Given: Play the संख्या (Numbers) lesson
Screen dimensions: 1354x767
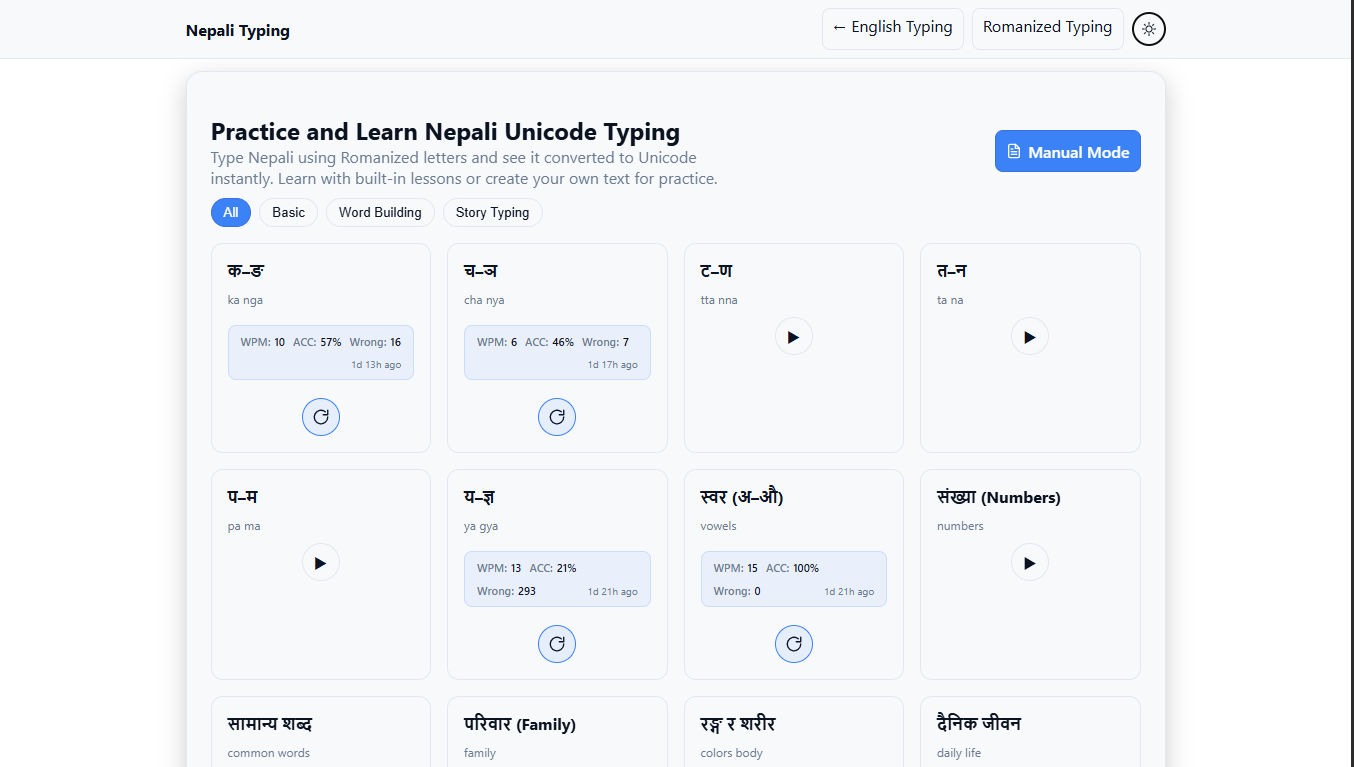Looking at the screenshot, I should tap(1030, 562).
